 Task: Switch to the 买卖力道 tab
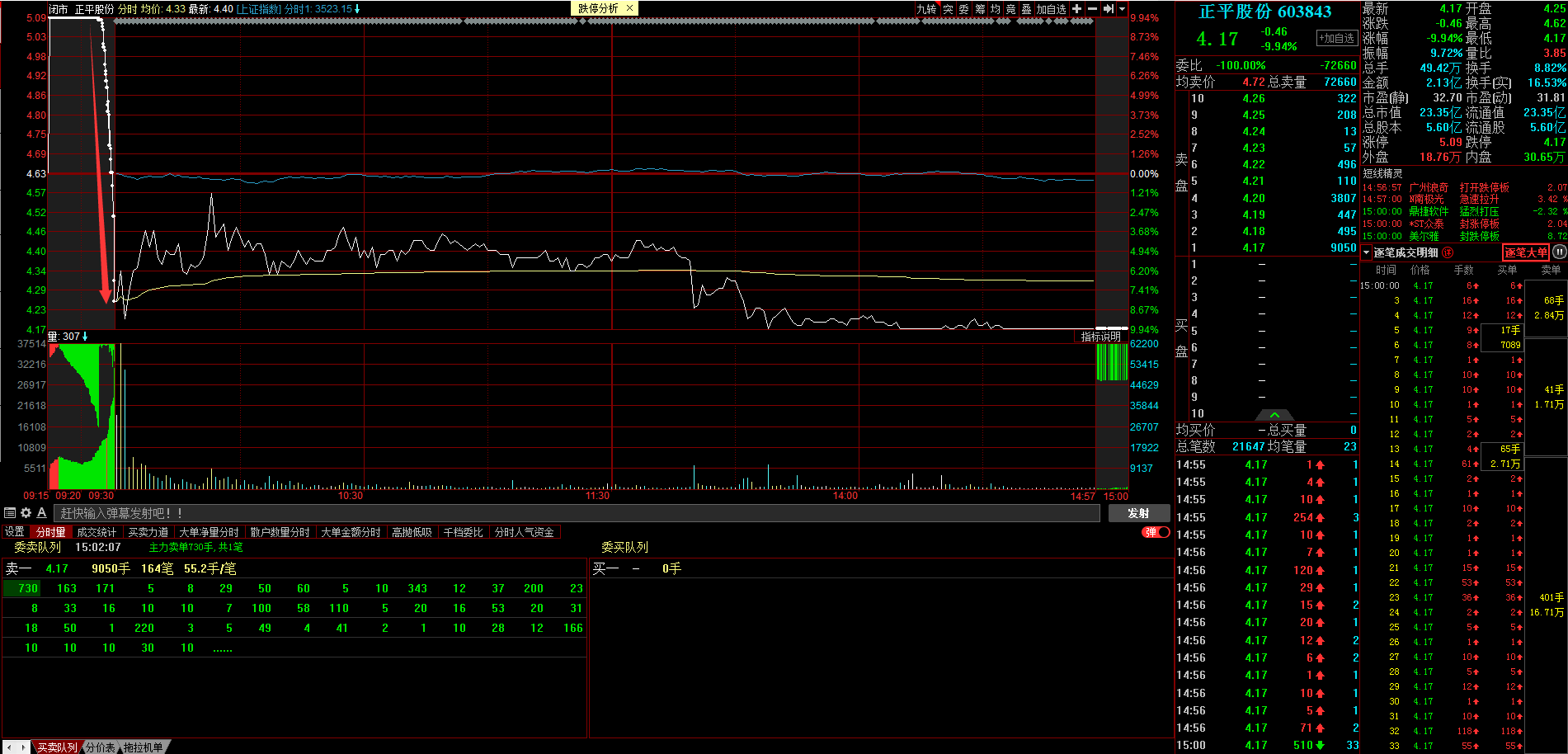coord(148,532)
